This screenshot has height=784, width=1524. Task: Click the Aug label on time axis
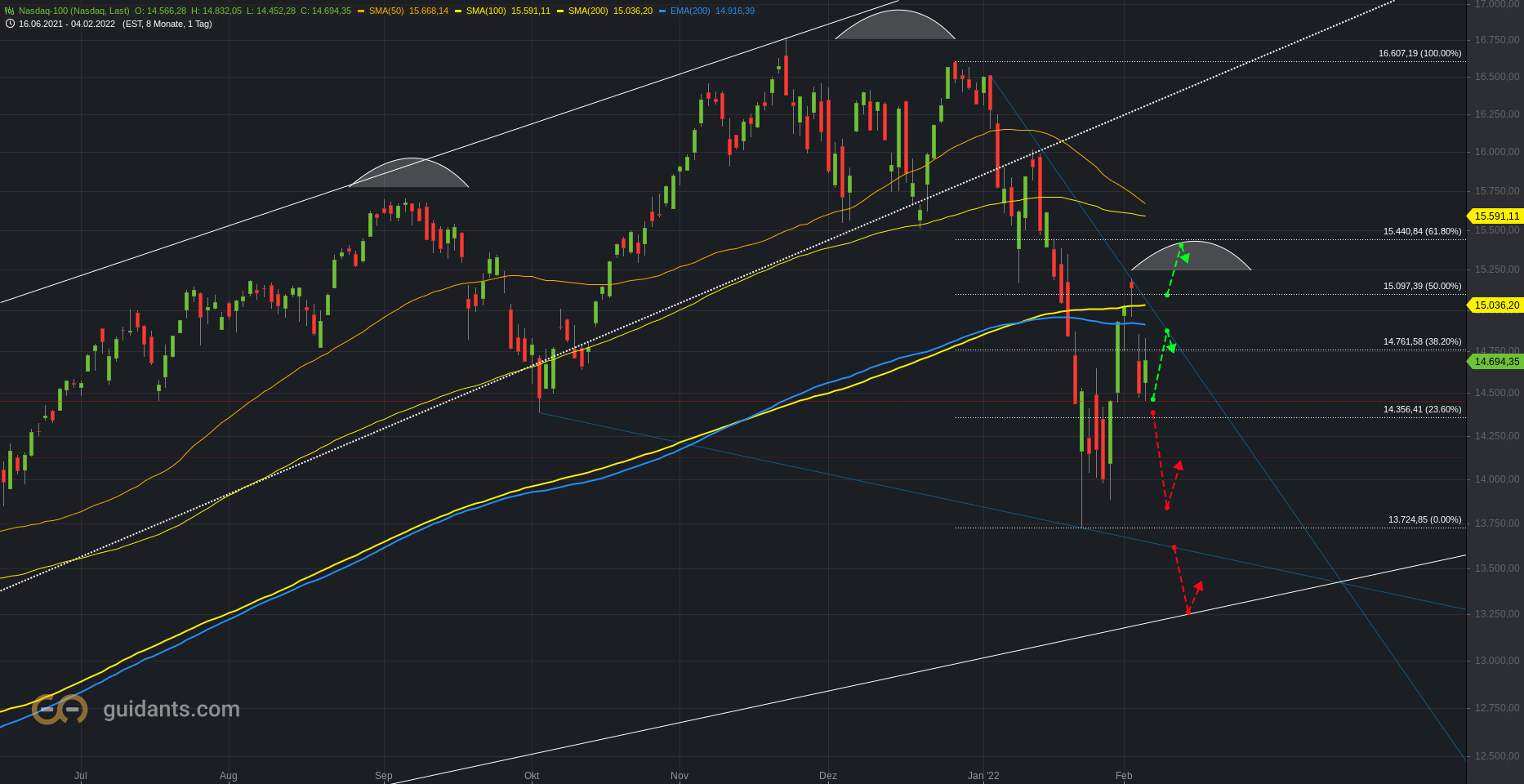(x=229, y=776)
